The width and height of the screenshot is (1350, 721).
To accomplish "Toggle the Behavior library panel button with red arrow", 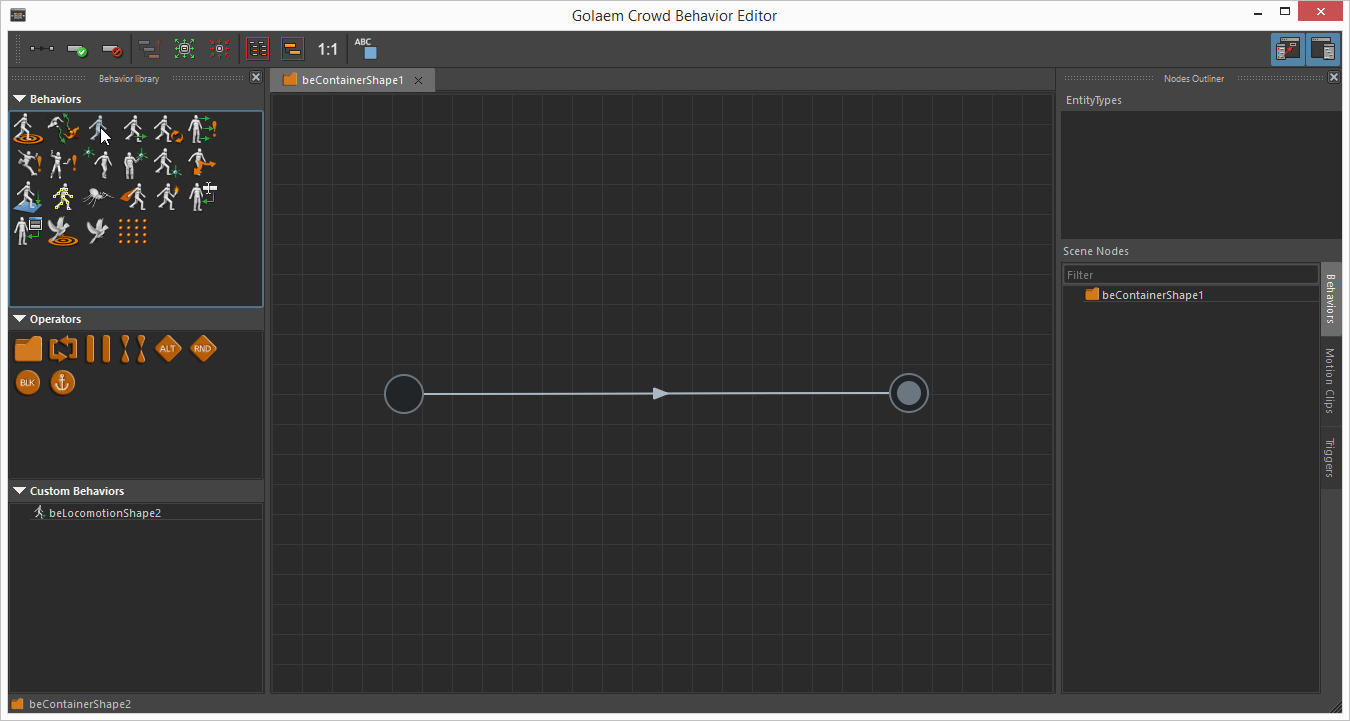I will [x=1286, y=49].
